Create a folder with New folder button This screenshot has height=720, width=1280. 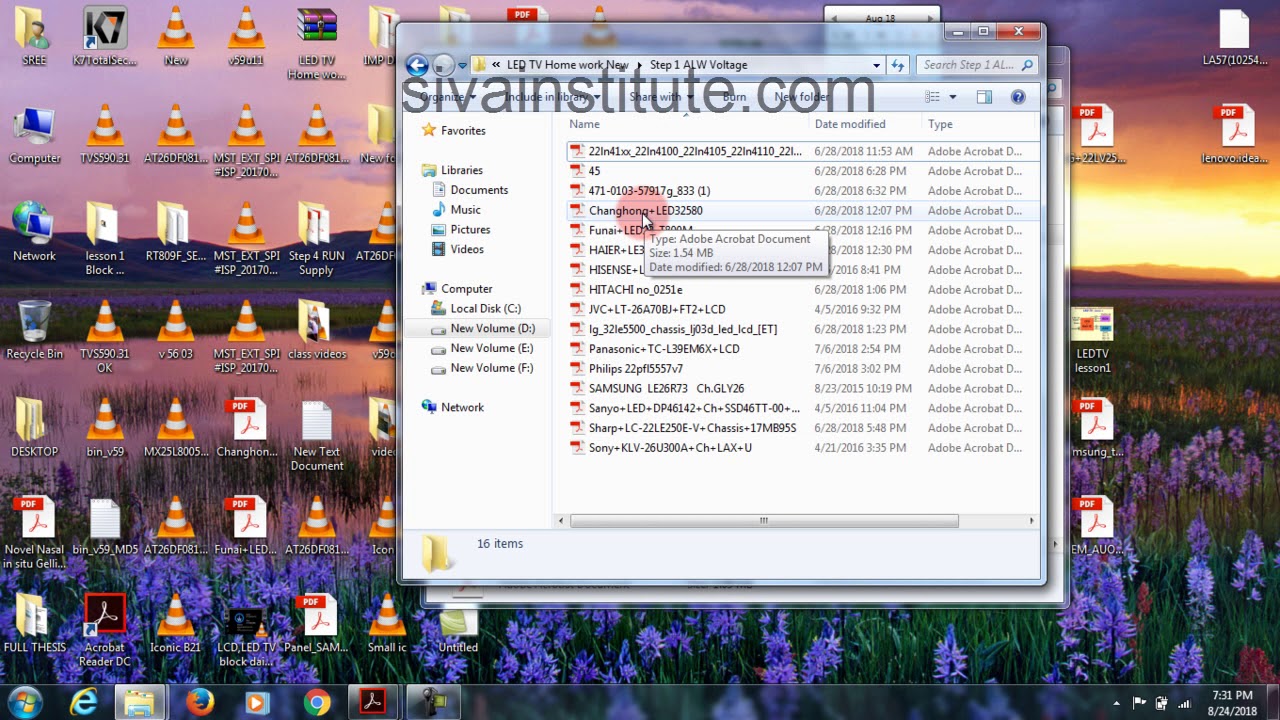pyautogui.click(x=801, y=97)
